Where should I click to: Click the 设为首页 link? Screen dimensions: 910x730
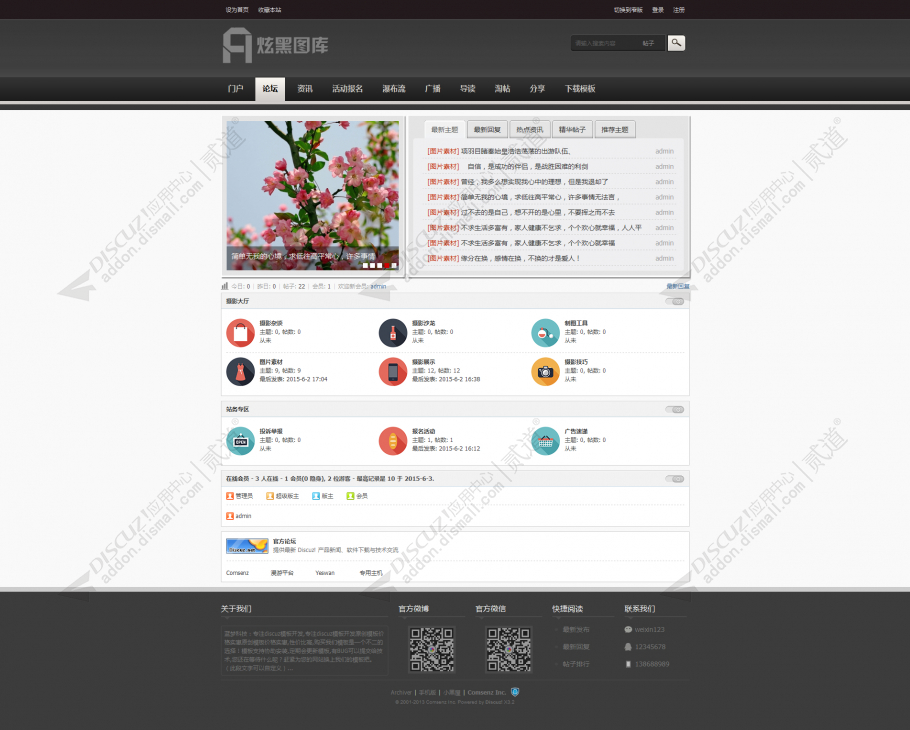pyautogui.click(x=237, y=10)
